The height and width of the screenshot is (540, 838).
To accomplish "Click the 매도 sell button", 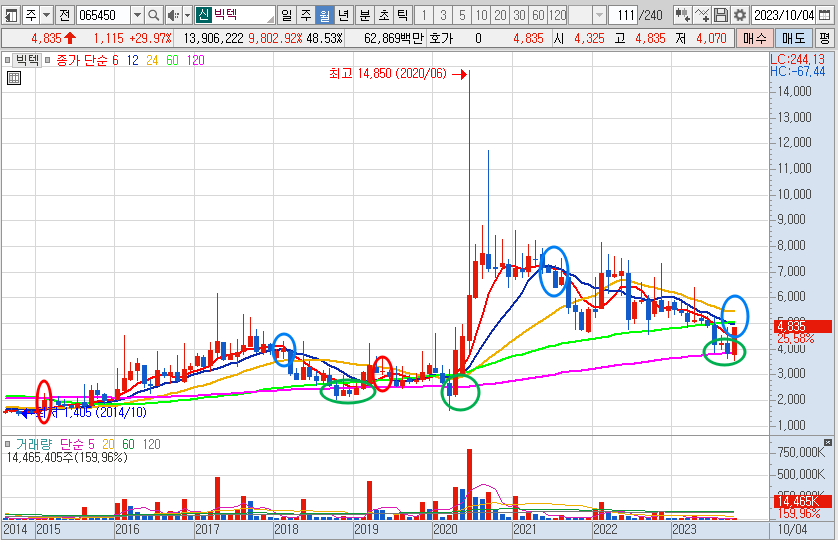I will coord(794,38).
